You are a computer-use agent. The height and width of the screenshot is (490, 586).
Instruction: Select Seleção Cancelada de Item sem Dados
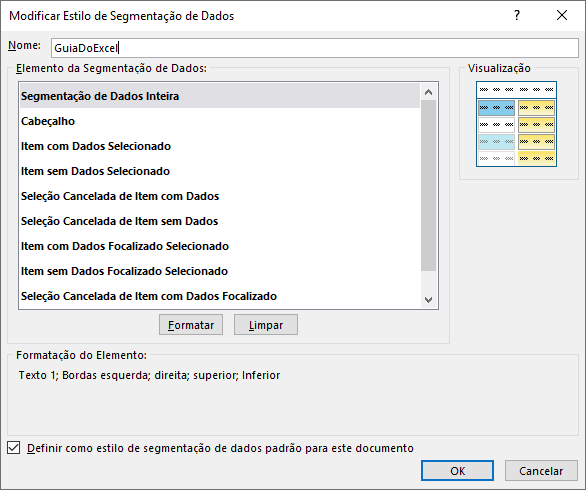click(x=220, y=221)
